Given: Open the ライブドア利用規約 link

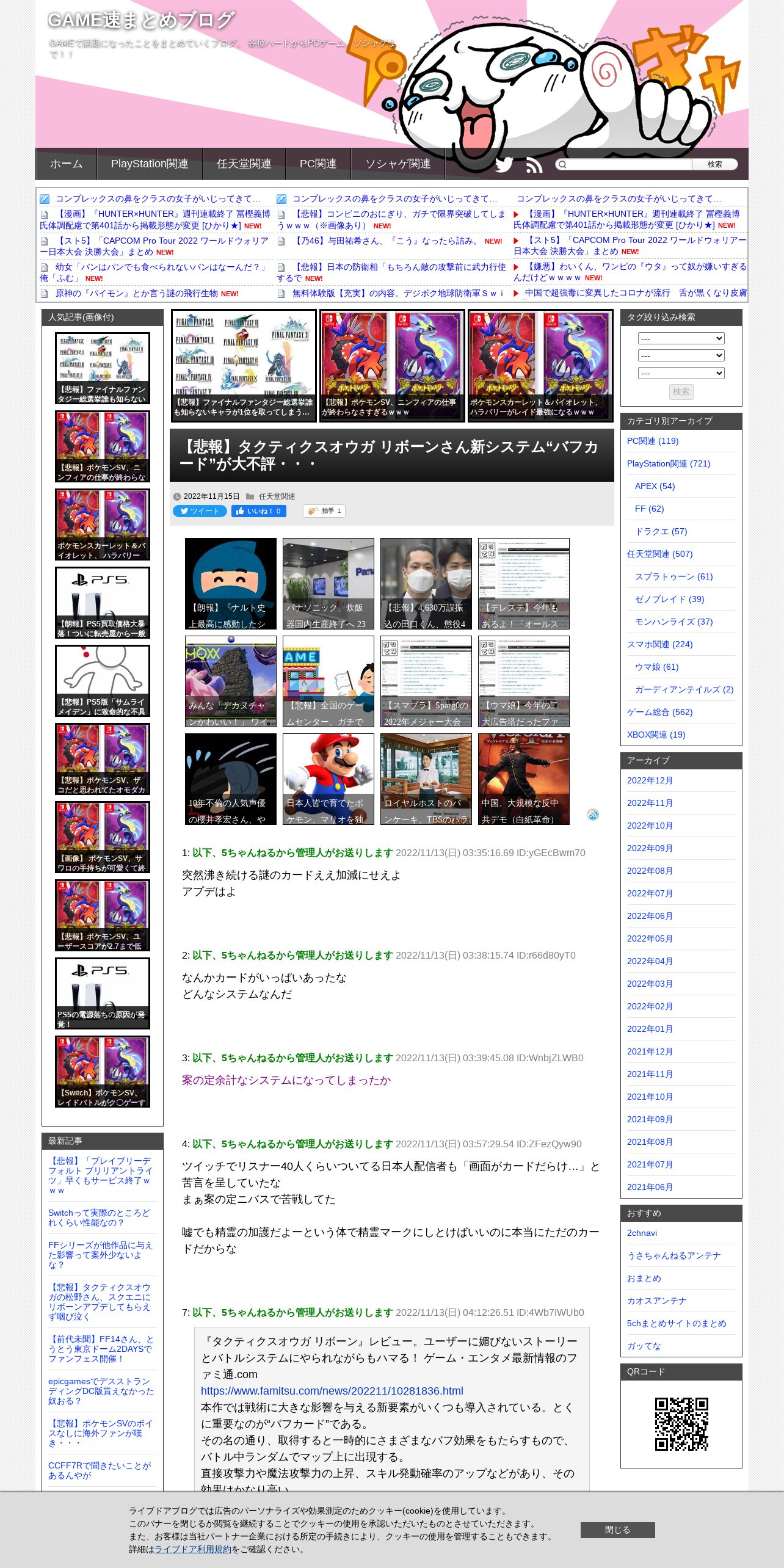Looking at the screenshot, I should pos(193,1549).
